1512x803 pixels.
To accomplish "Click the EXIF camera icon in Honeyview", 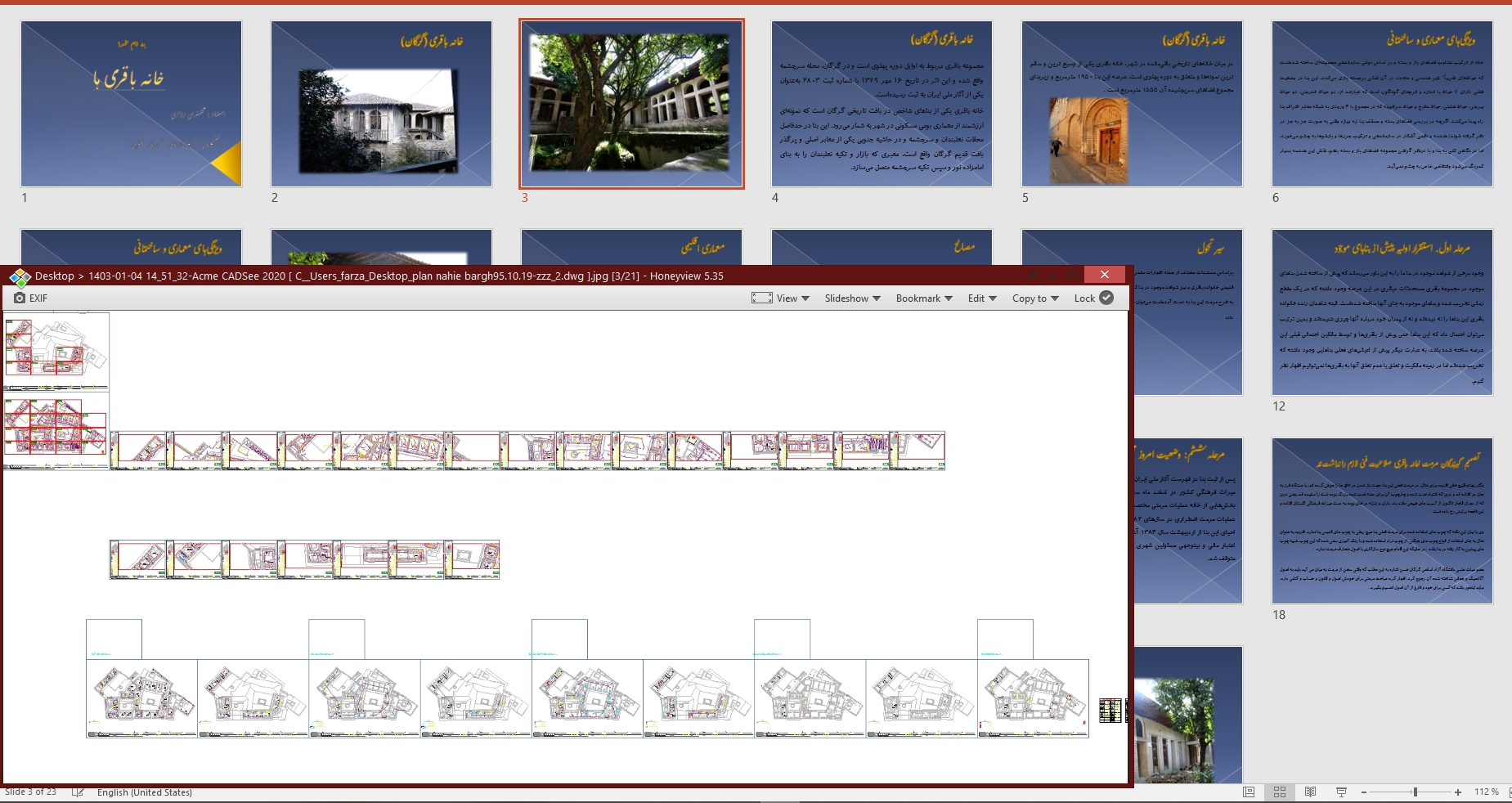I will coord(20,298).
